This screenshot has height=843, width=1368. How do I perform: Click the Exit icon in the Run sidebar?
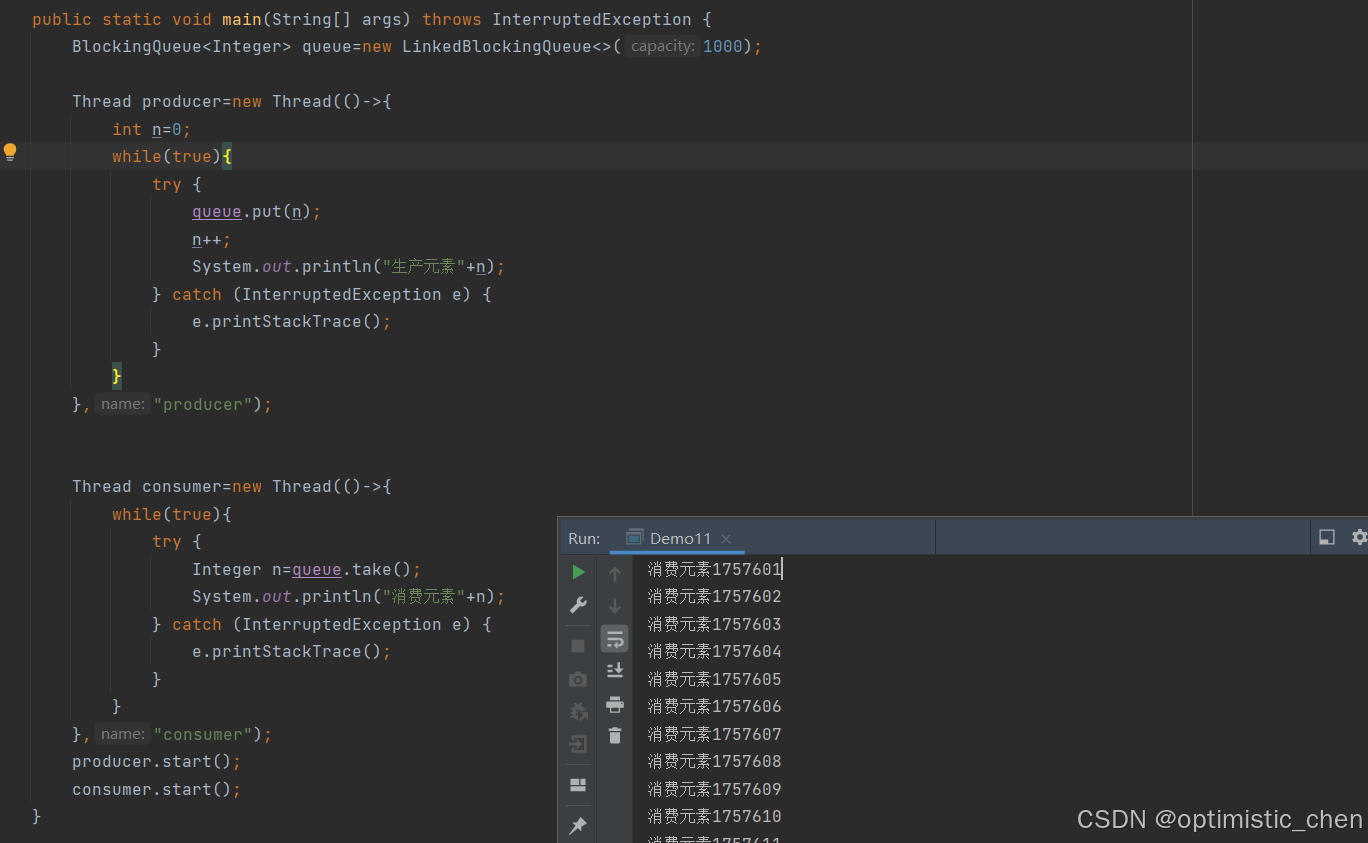tap(578, 744)
